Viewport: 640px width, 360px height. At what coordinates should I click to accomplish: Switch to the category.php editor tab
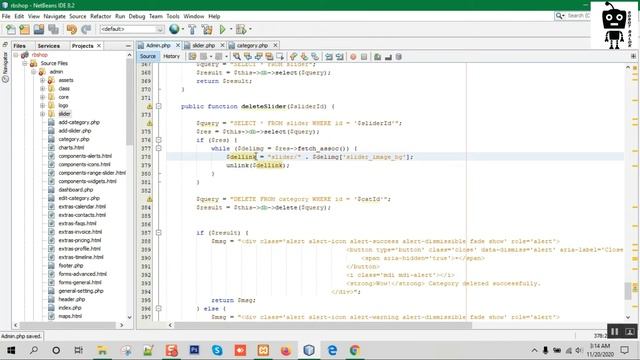click(x=252, y=45)
